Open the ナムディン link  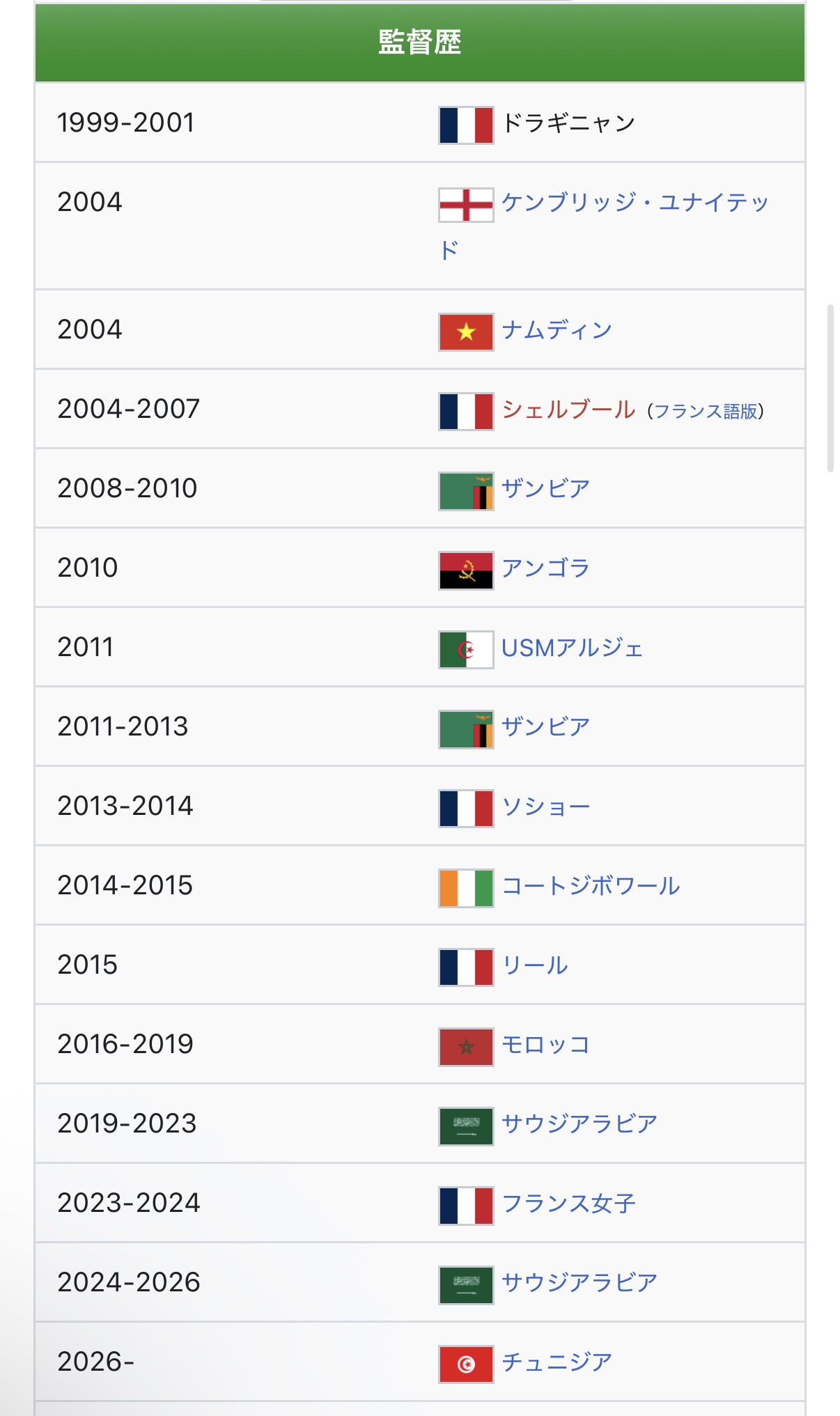tap(557, 329)
